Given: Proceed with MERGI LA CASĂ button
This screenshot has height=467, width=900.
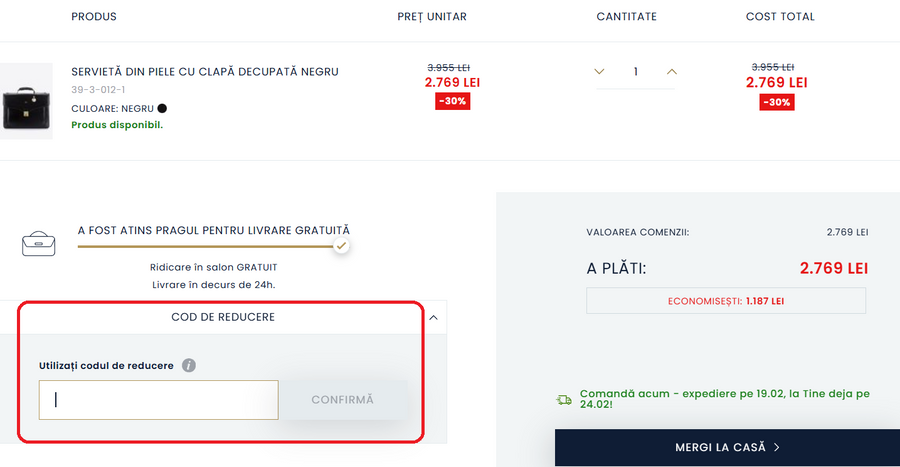Looking at the screenshot, I should tap(727, 447).
